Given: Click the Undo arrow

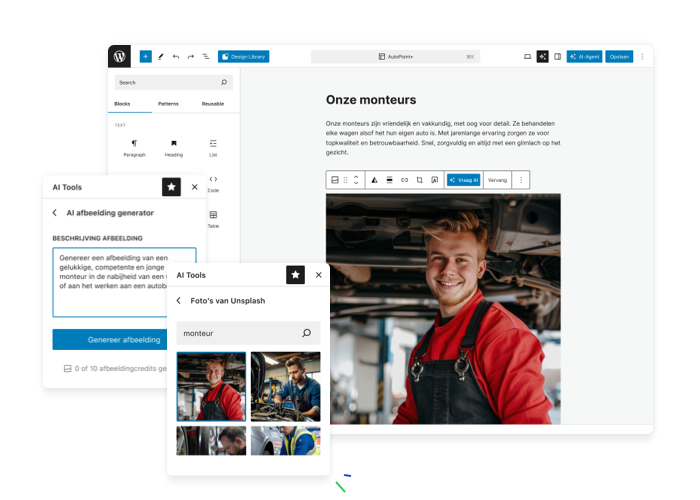Looking at the screenshot, I should (x=176, y=57).
